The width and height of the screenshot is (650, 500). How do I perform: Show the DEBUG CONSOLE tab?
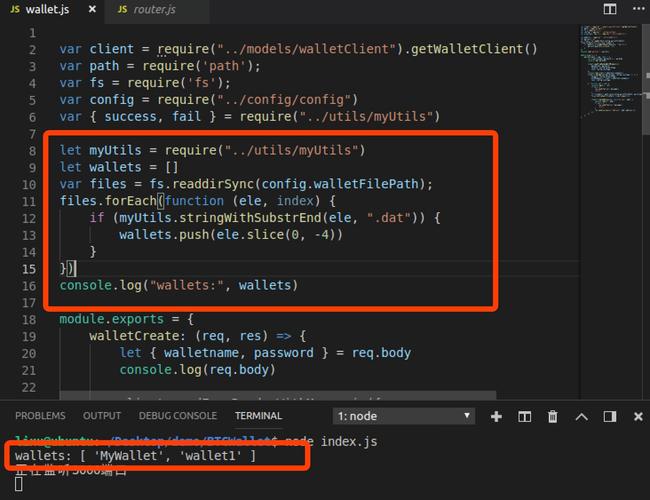[x=177, y=416]
